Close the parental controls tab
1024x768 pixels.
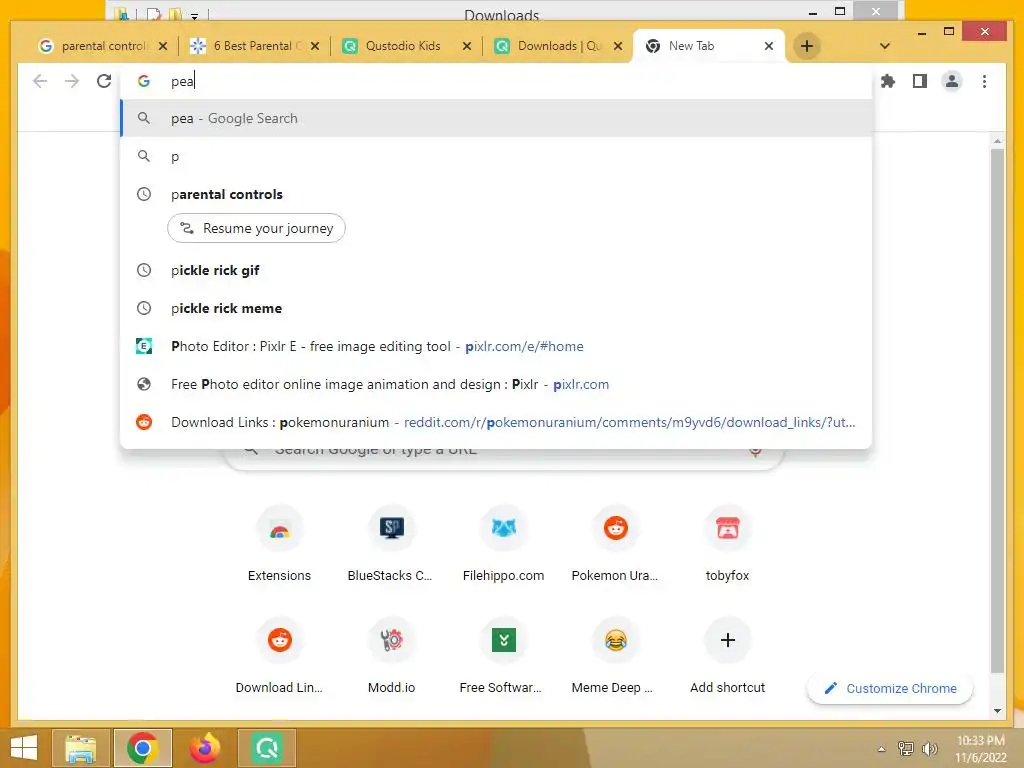163,46
